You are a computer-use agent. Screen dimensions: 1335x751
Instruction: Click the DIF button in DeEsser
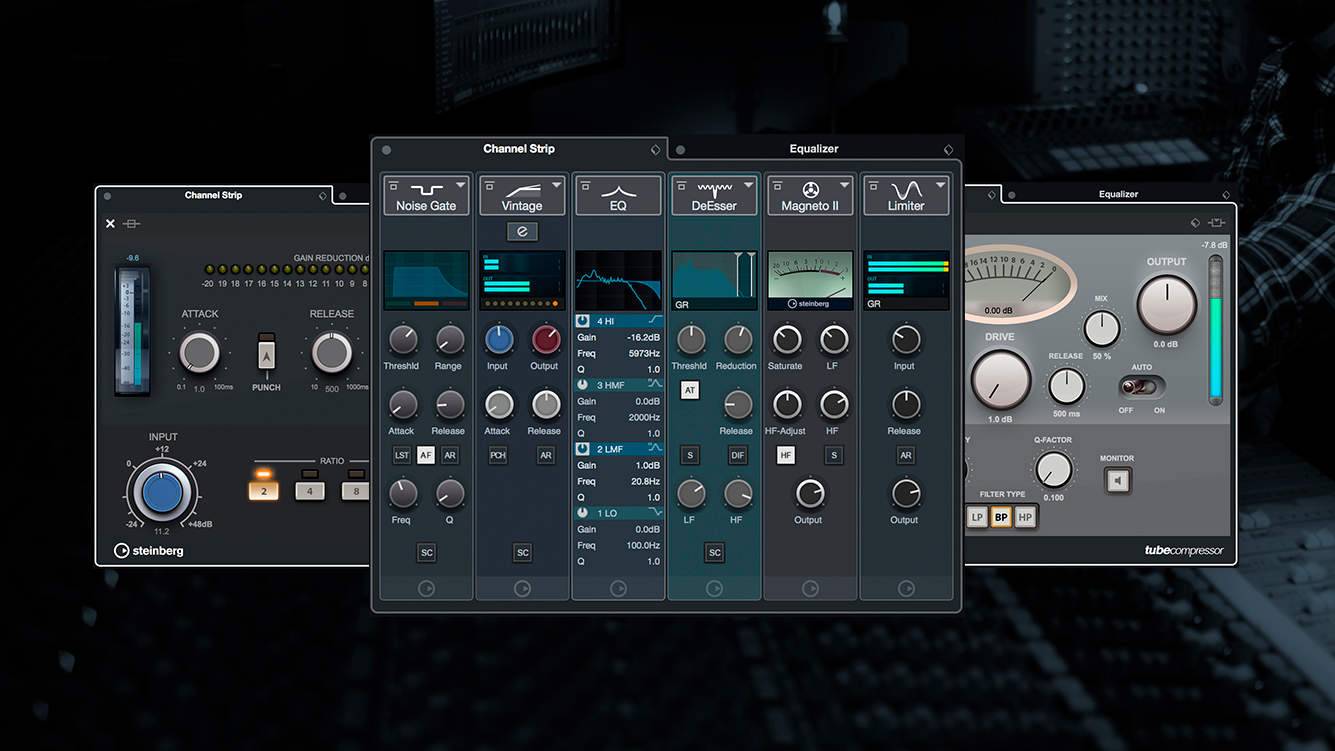tap(738, 455)
